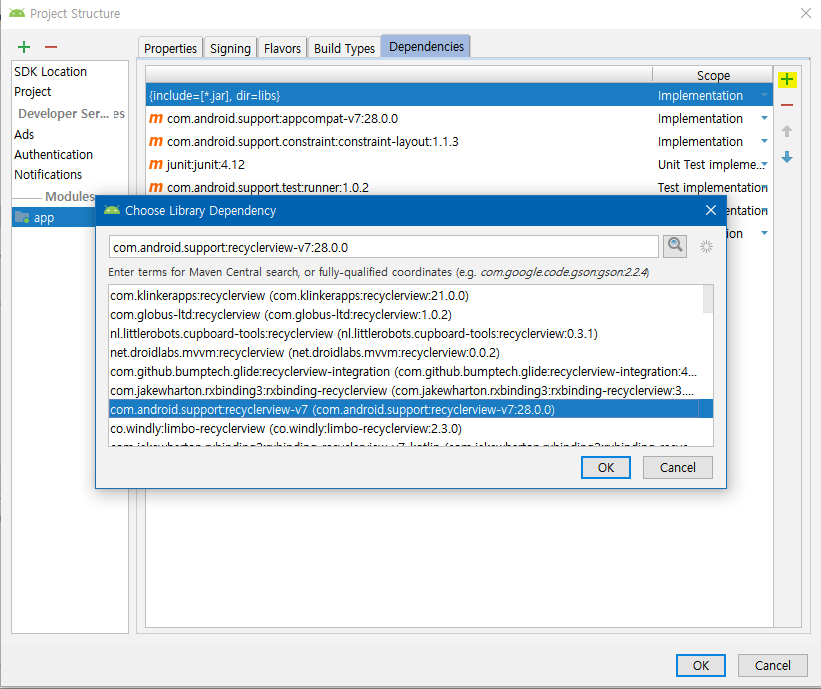The image size is (821, 689).
Task: Click the library search input field
Action: click(383, 247)
